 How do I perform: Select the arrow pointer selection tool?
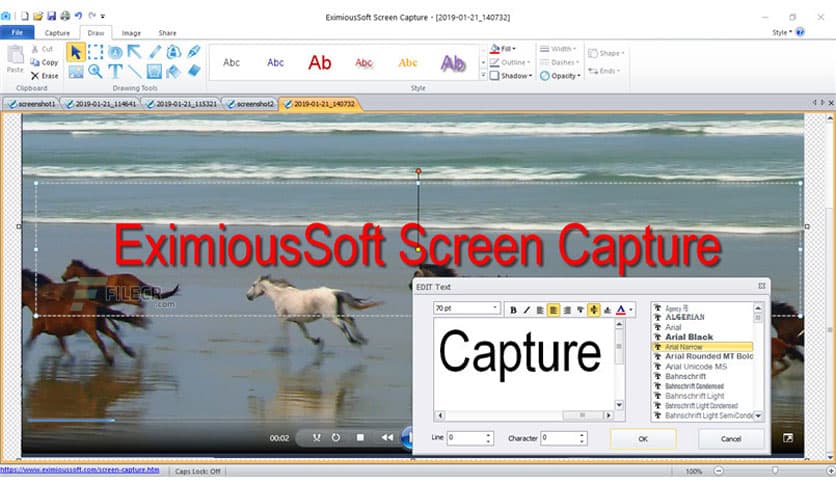coord(76,52)
